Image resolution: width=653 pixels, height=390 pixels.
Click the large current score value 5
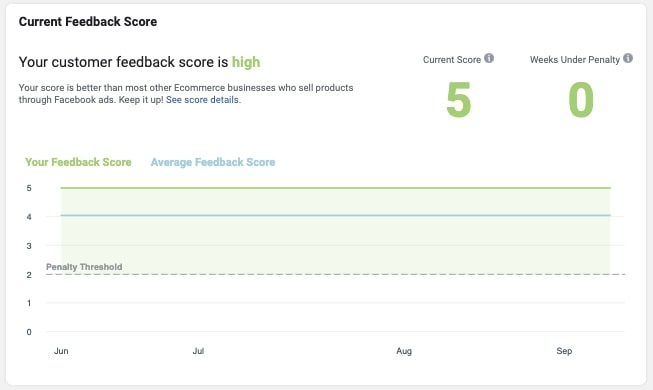[x=459, y=100]
